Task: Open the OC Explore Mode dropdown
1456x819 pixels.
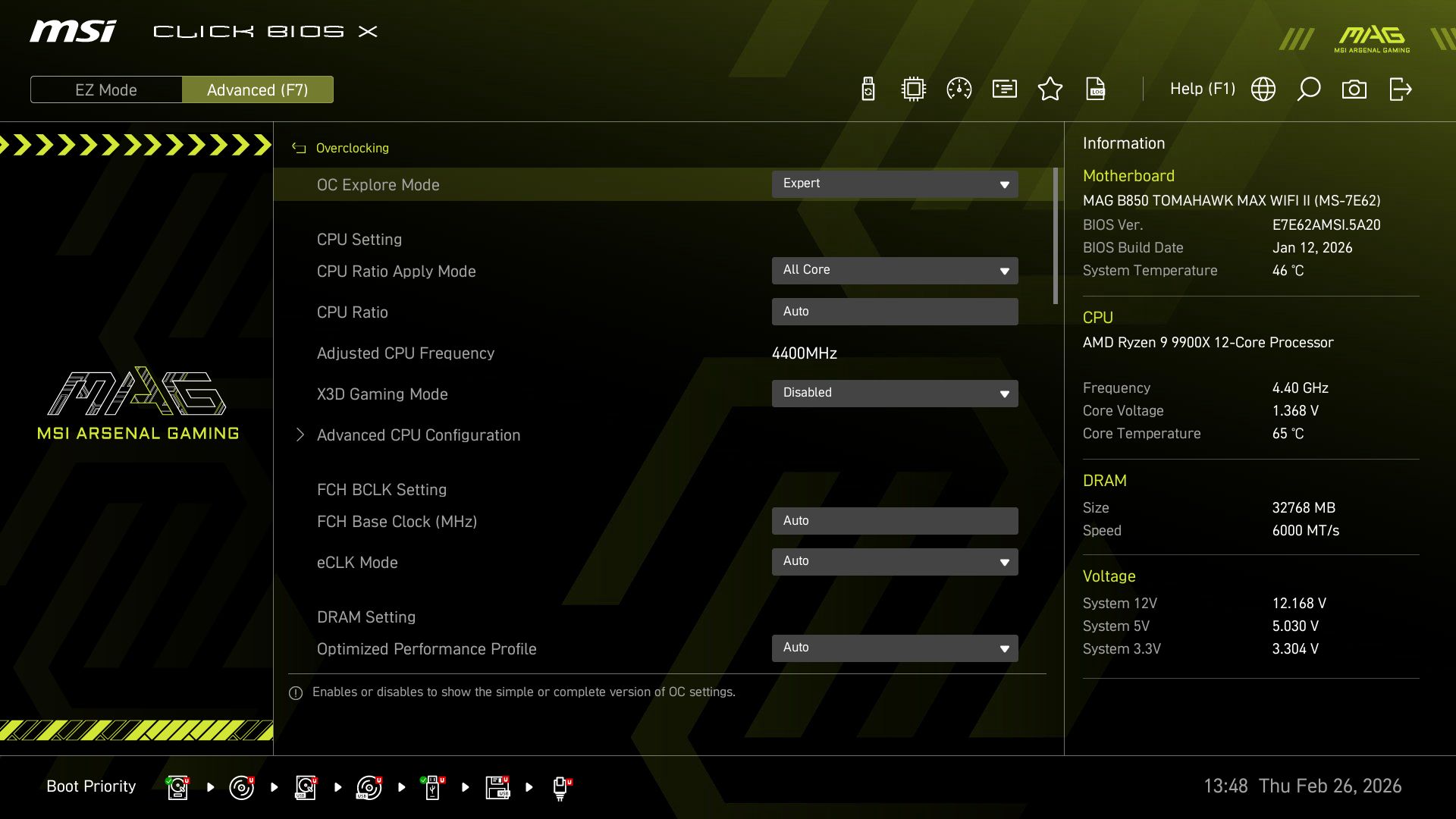Action: pyautogui.click(x=895, y=184)
